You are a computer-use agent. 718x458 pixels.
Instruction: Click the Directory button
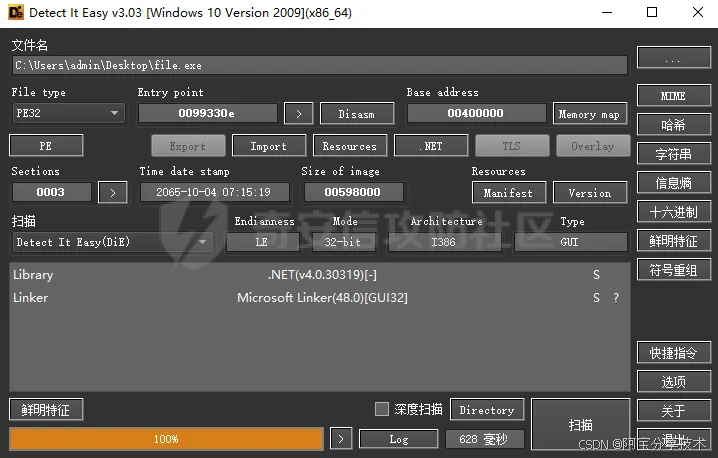click(x=487, y=410)
